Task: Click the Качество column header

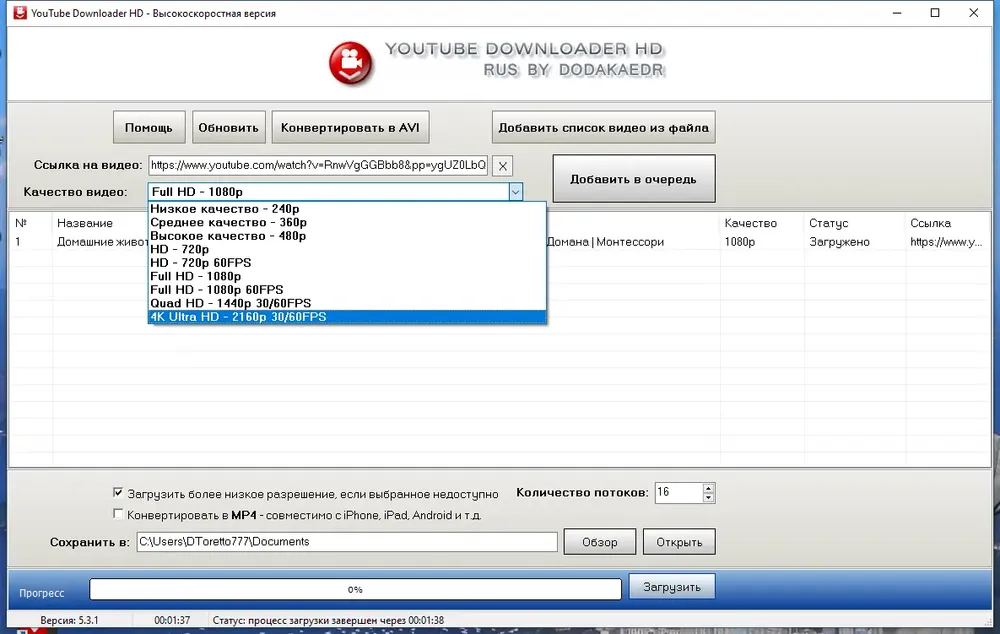Action: point(751,223)
